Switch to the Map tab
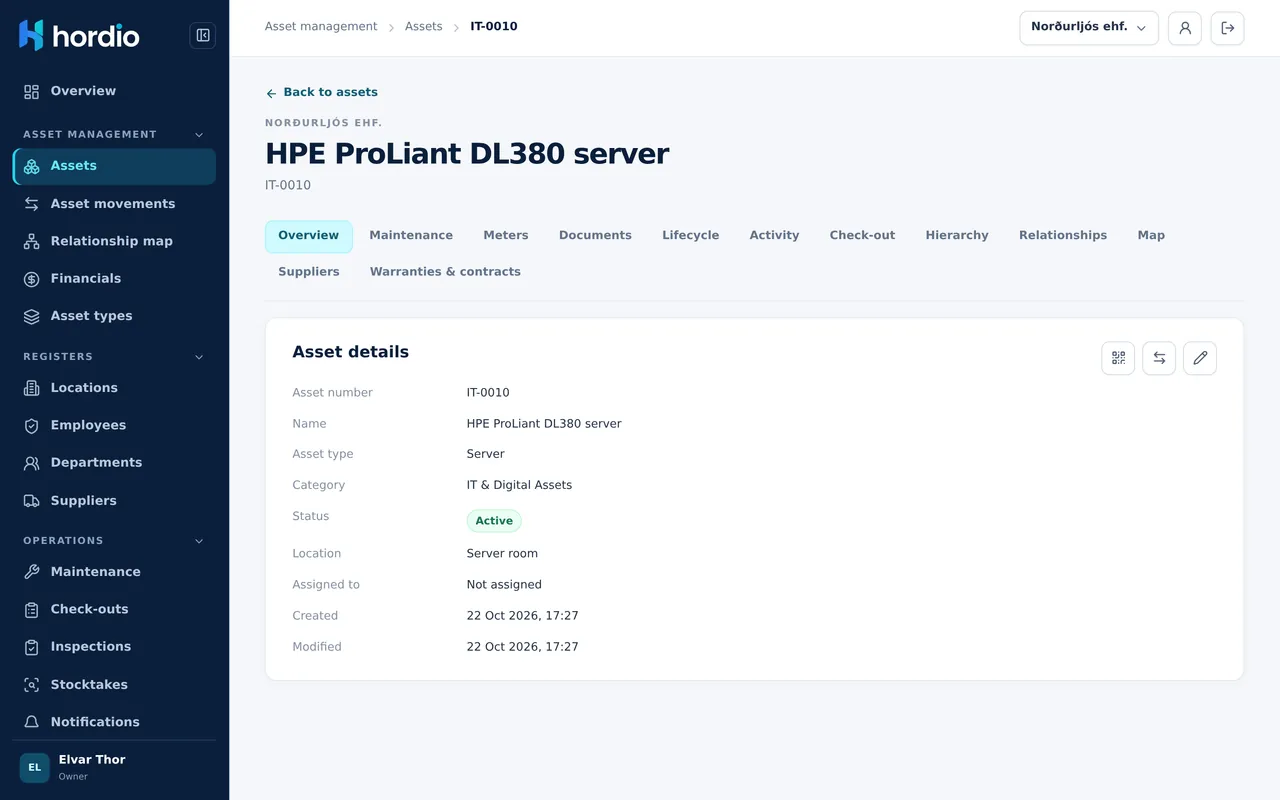Screen dimensions: 1280x800 pyautogui.click(x=1151, y=236)
